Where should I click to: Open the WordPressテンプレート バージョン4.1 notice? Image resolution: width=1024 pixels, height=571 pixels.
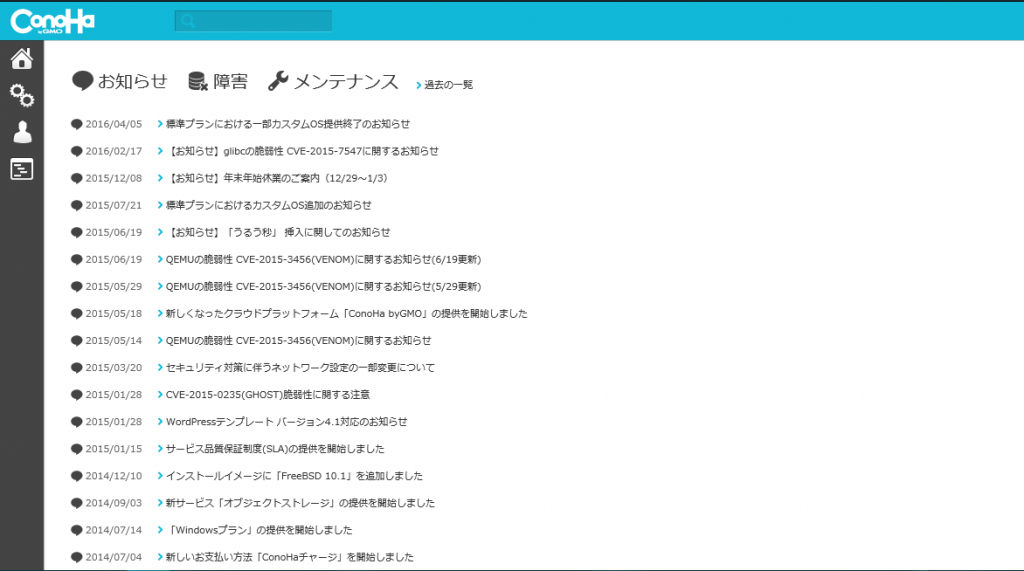point(286,422)
